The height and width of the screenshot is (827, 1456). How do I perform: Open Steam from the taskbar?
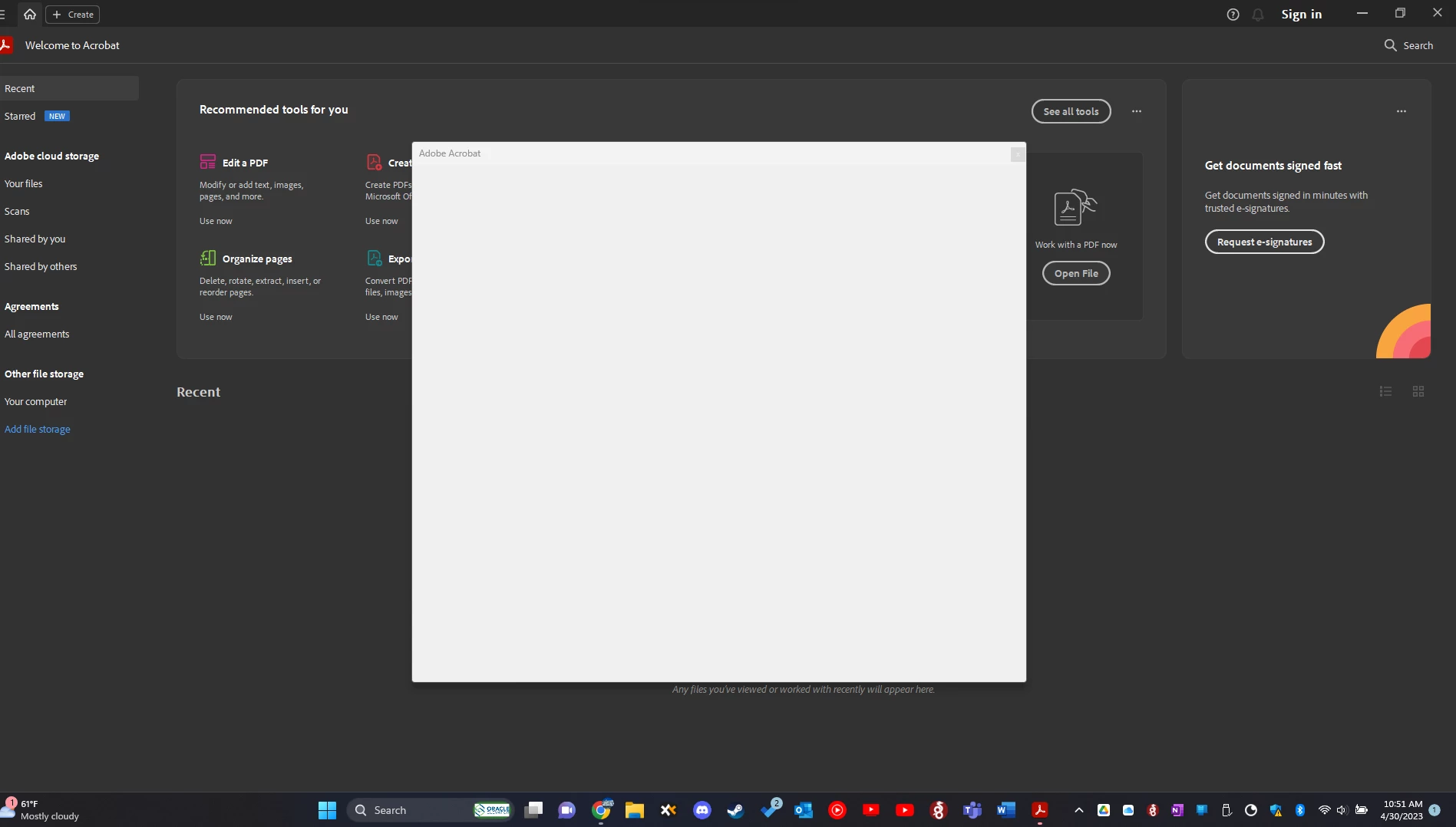(x=736, y=810)
